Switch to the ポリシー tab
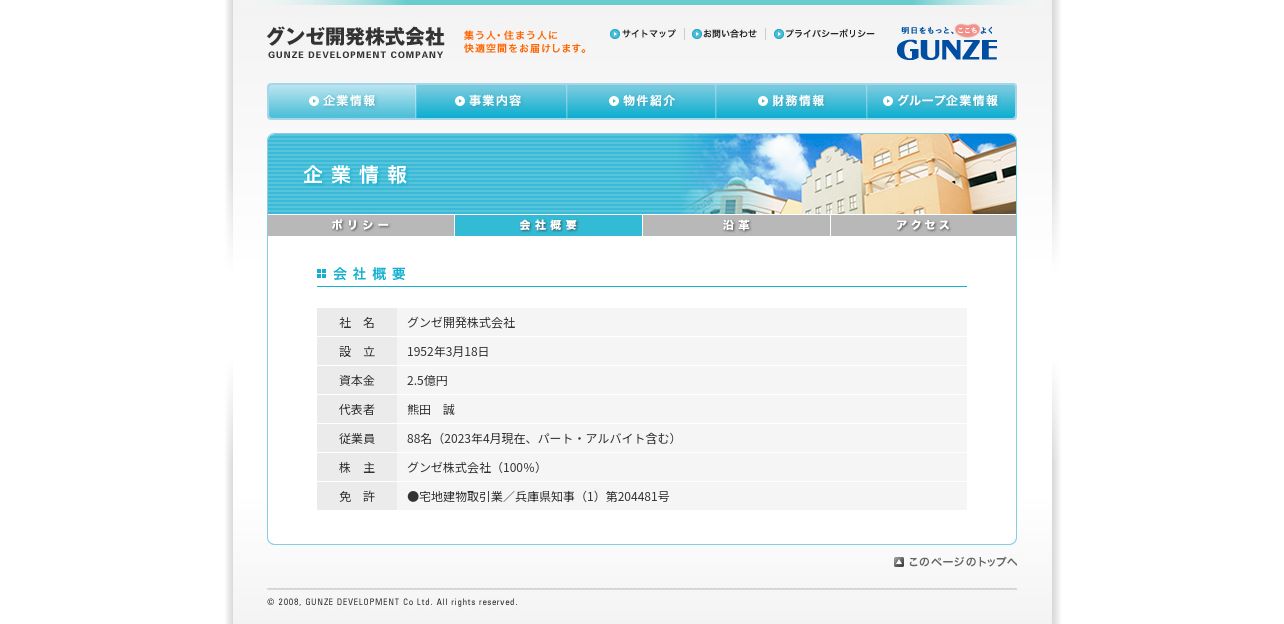This screenshot has height=624, width=1284. [361, 225]
